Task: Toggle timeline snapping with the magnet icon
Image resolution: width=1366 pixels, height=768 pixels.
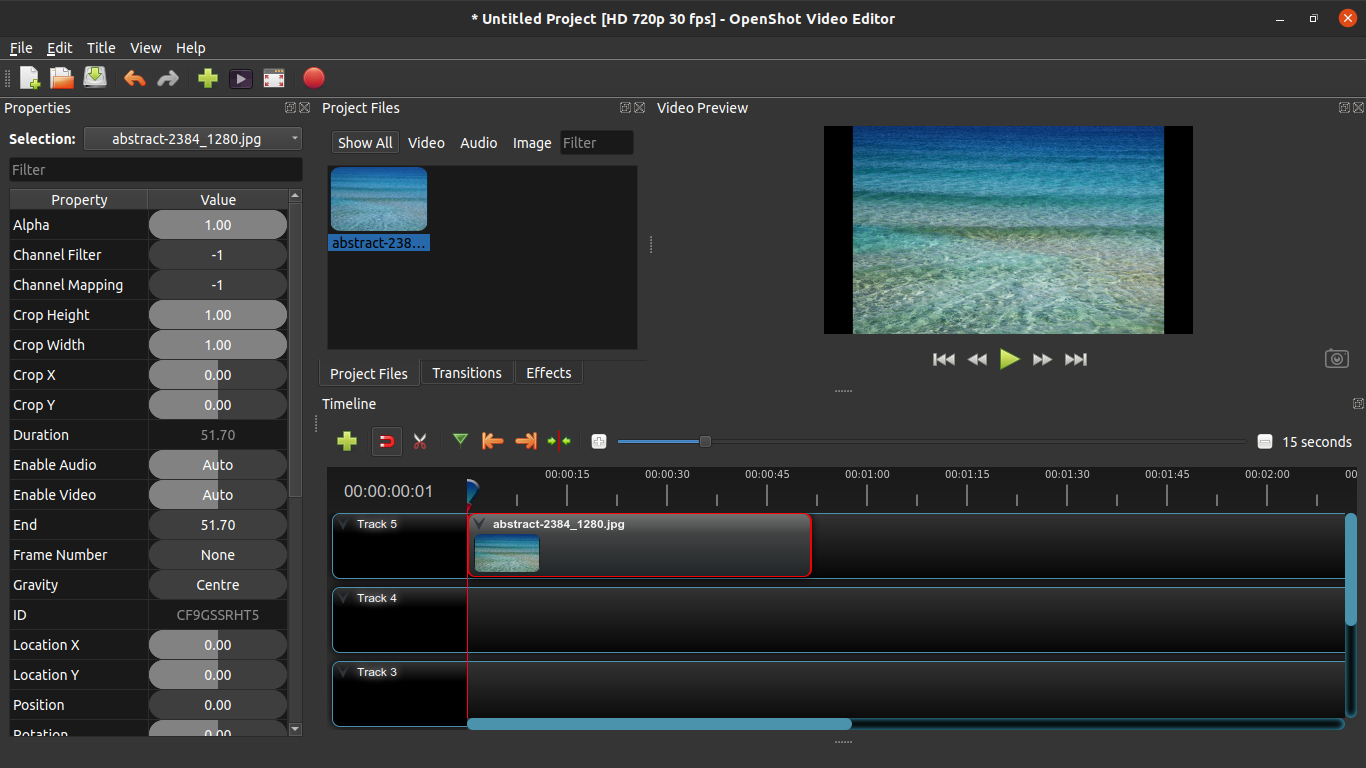Action: click(x=387, y=441)
